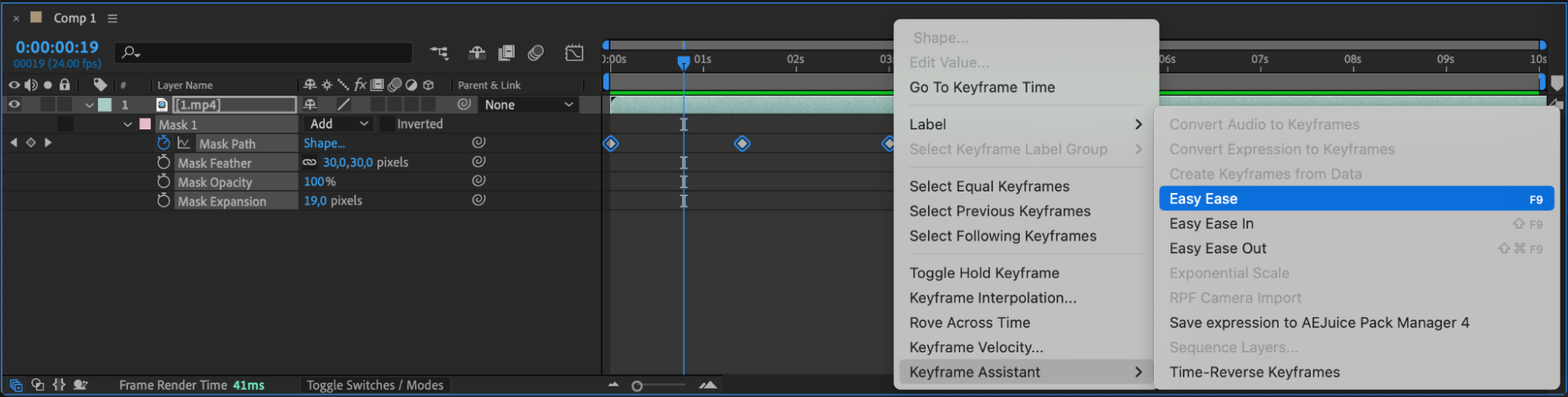Add keyframe at current time diamond
This screenshot has width=1568, height=397.
31,143
